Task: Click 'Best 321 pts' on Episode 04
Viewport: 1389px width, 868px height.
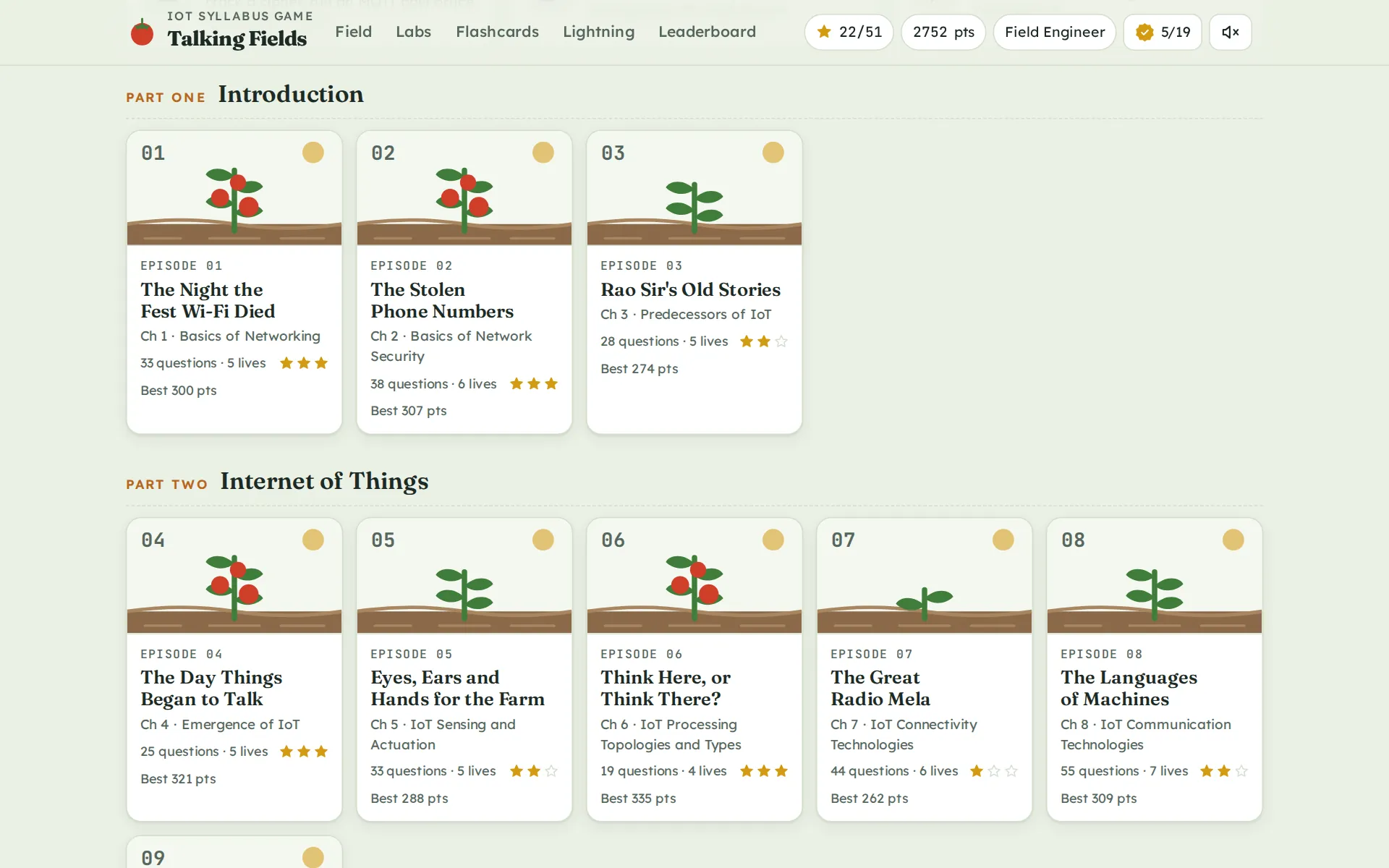Action: coord(178,779)
